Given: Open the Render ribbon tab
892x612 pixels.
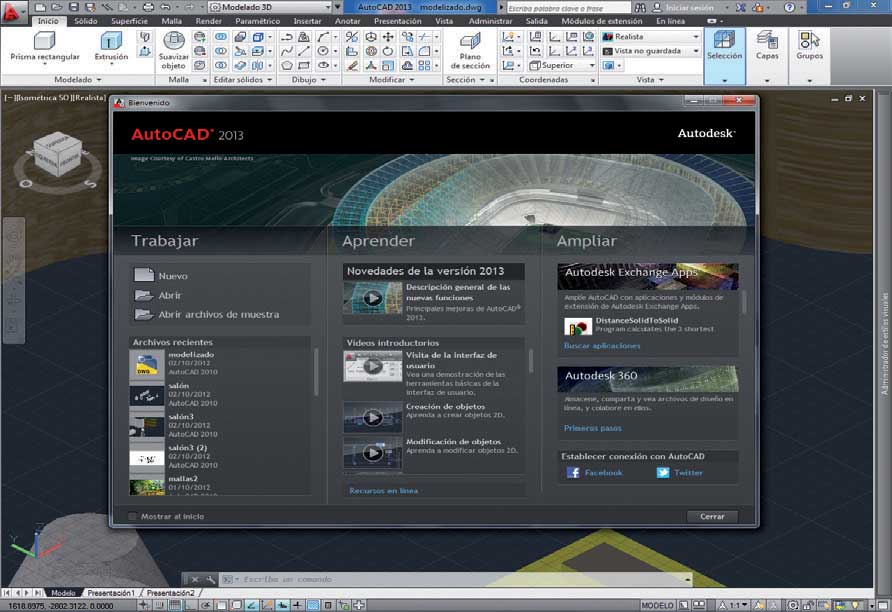Looking at the screenshot, I should click(208, 21).
